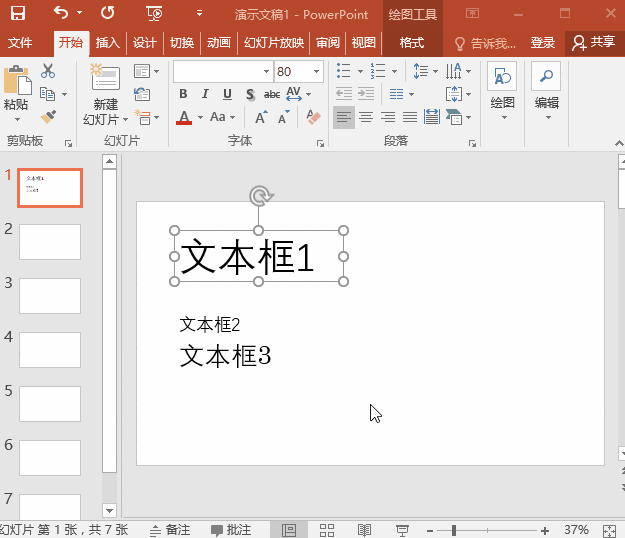The height and width of the screenshot is (538, 625).
Task: Open the font size dropdown showing 80
Action: (x=316, y=72)
